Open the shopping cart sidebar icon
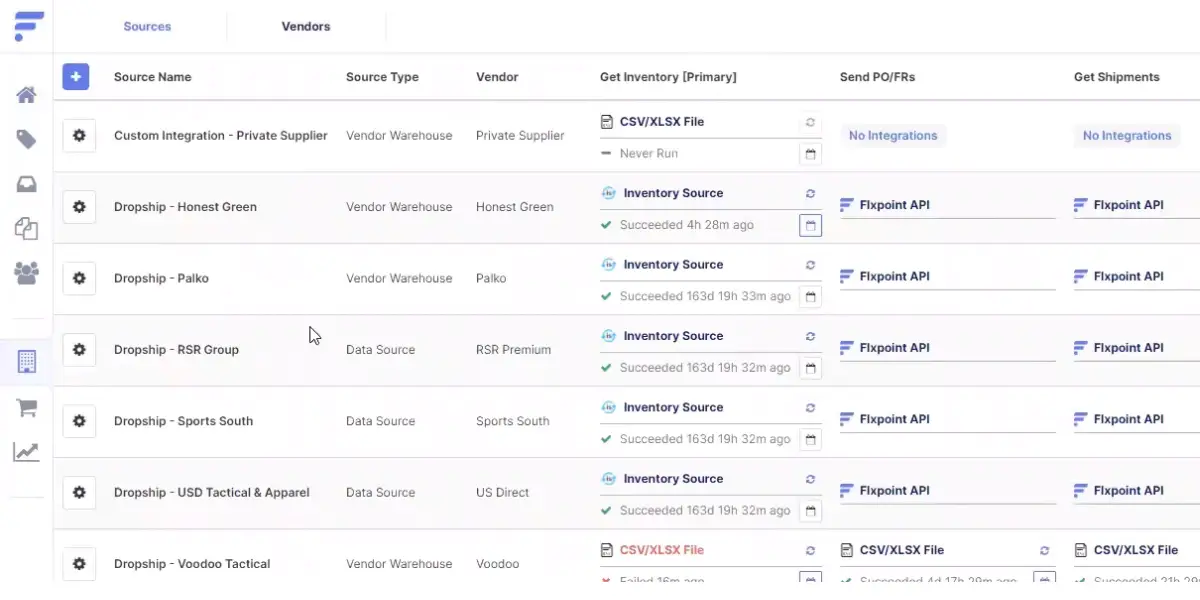Image resolution: width=1200 pixels, height=600 pixels. pyautogui.click(x=26, y=407)
